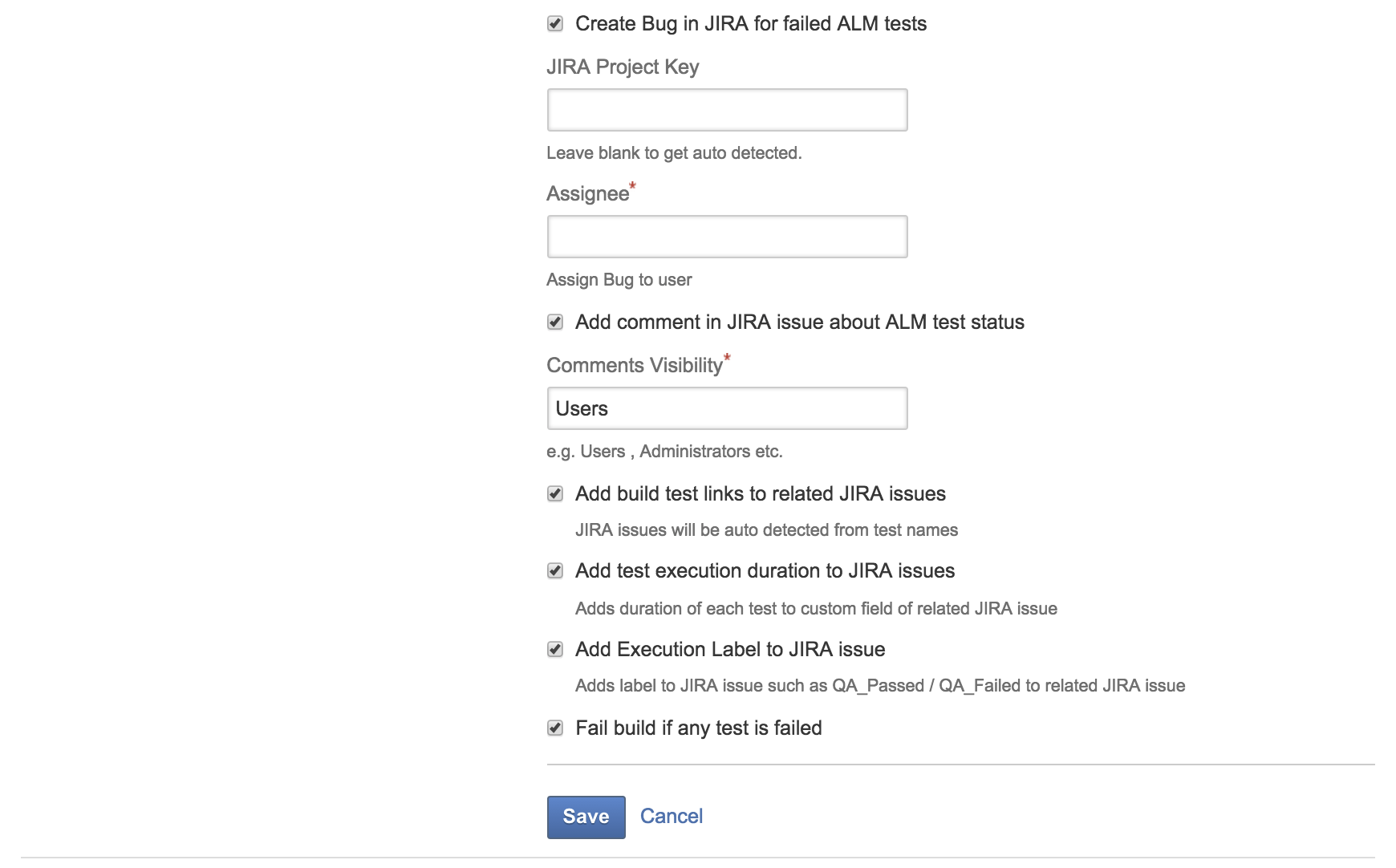Image resolution: width=1396 pixels, height=868 pixels.
Task: Uncheck the Add test execution duration checkbox
Action: 555,571
